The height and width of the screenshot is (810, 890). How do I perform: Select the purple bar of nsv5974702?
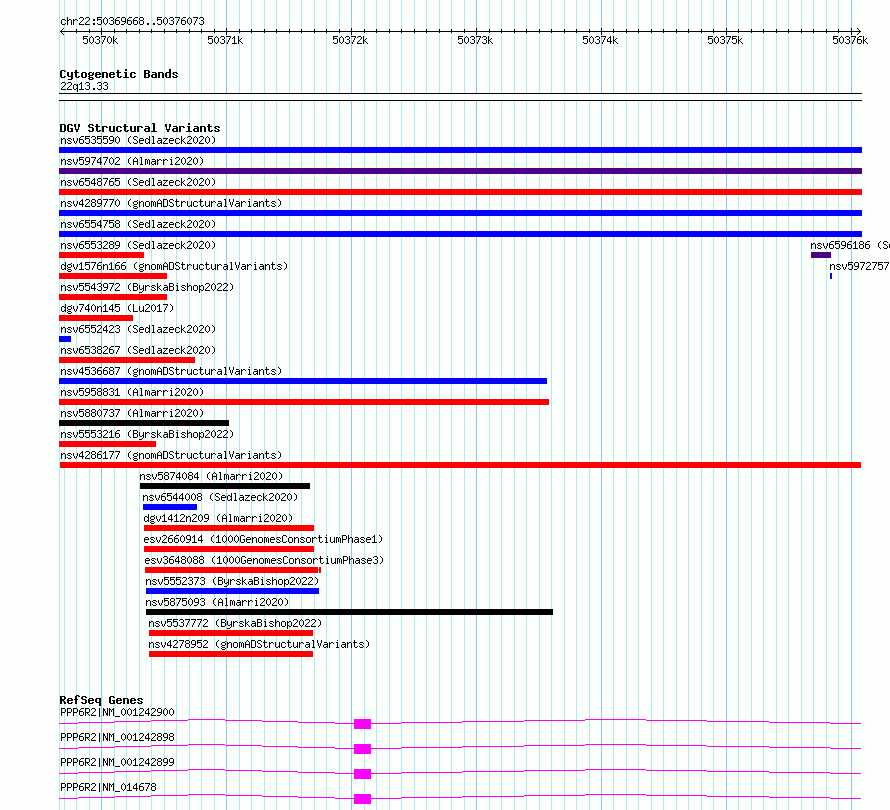point(460,171)
